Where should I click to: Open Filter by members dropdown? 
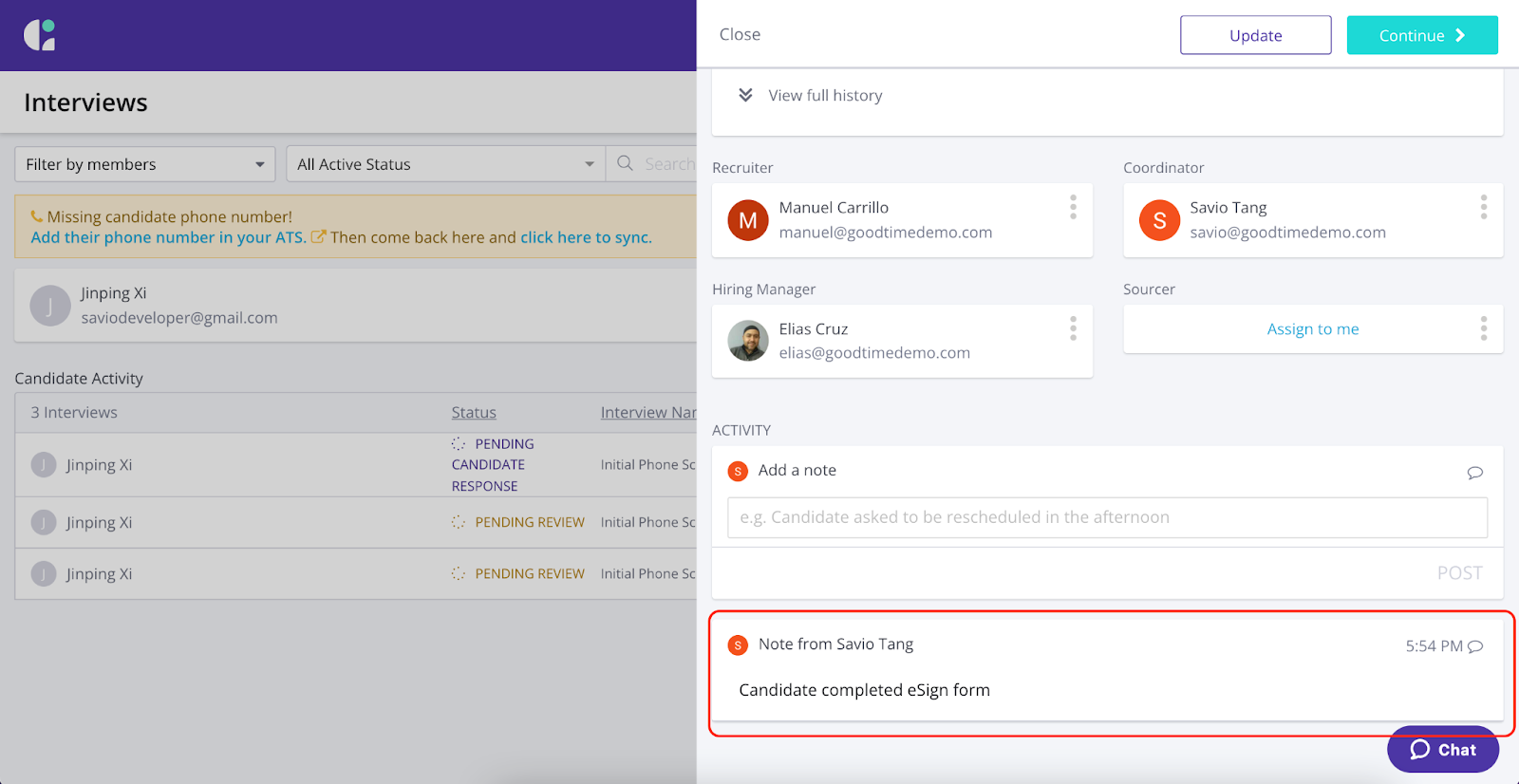tap(144, 164)
